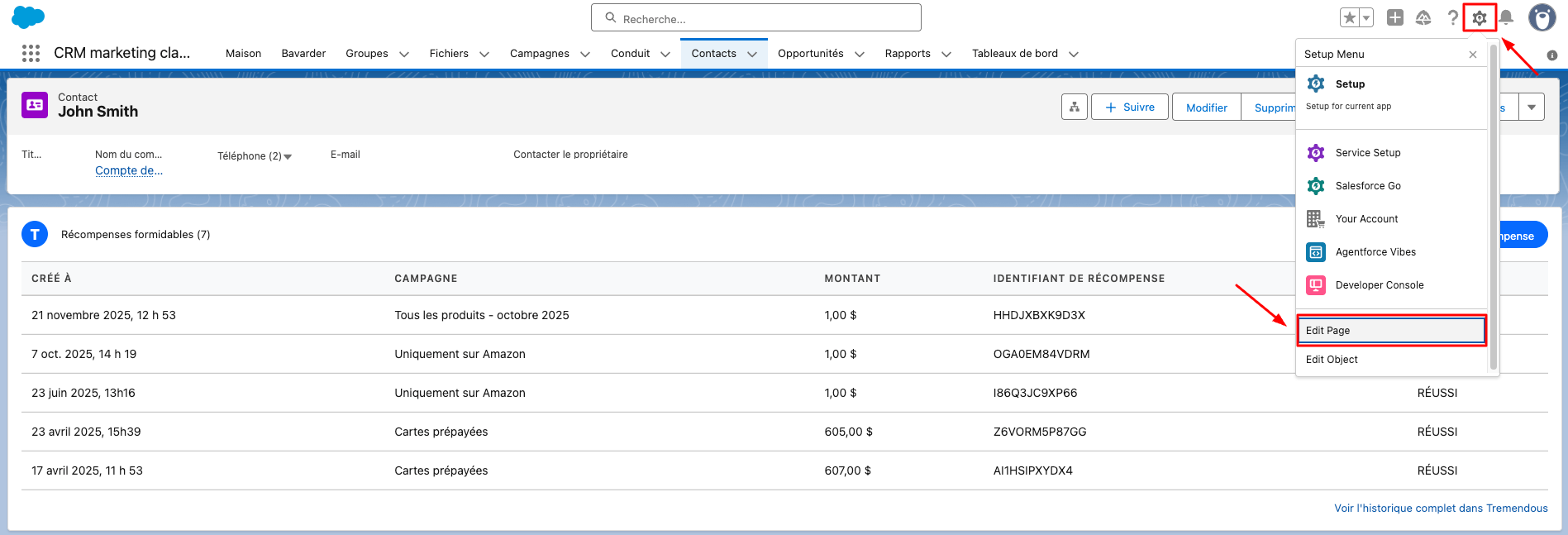Open the Compte de... account link
The image size is (1568, 535).
pyautogui.click(x=129, y=170)
